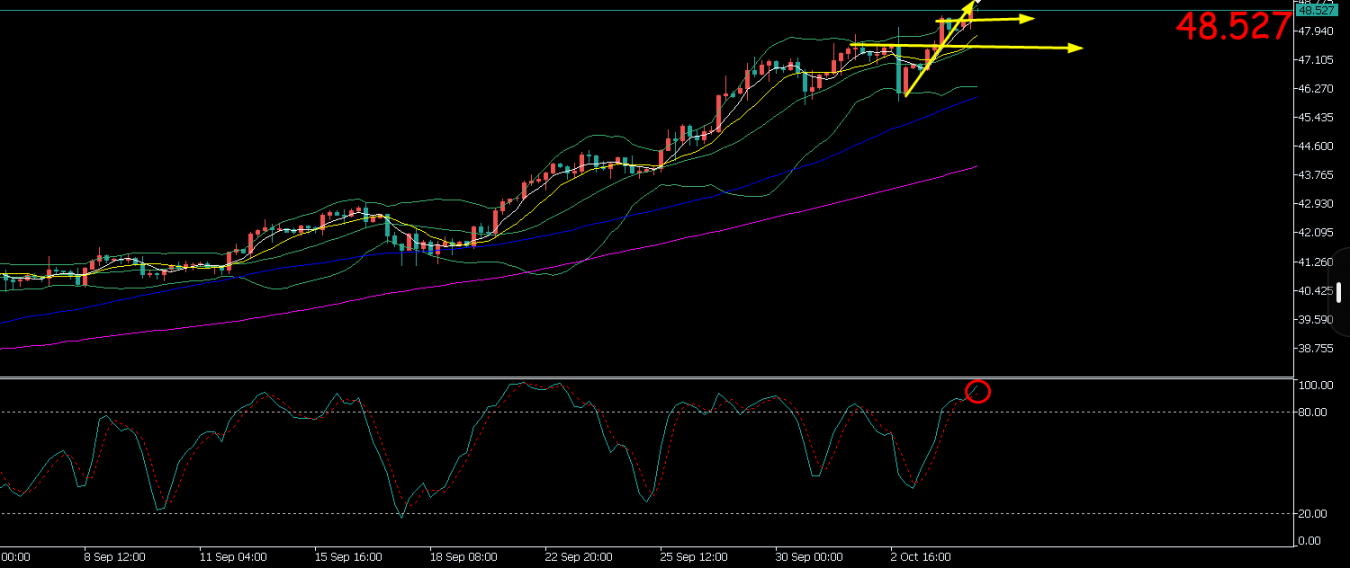Click the stochastic 80.00 level label

(1315, 412)
